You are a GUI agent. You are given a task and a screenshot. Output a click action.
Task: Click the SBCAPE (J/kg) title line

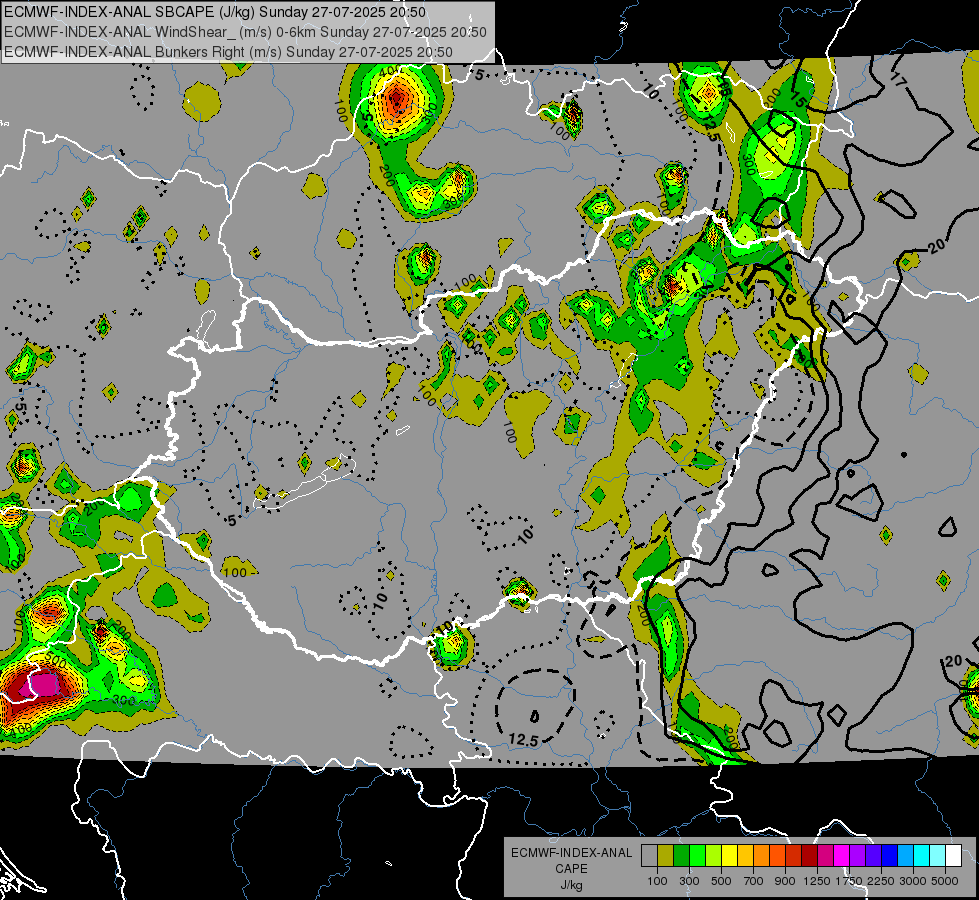point(215,12)
